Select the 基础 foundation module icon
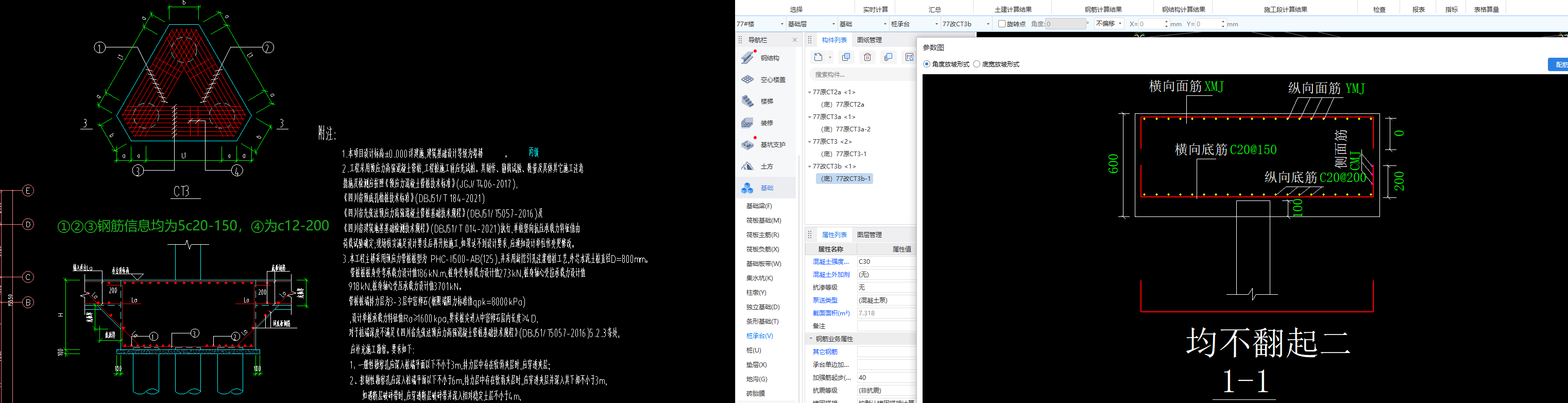 pyautogui.click(x=748, y=188)
